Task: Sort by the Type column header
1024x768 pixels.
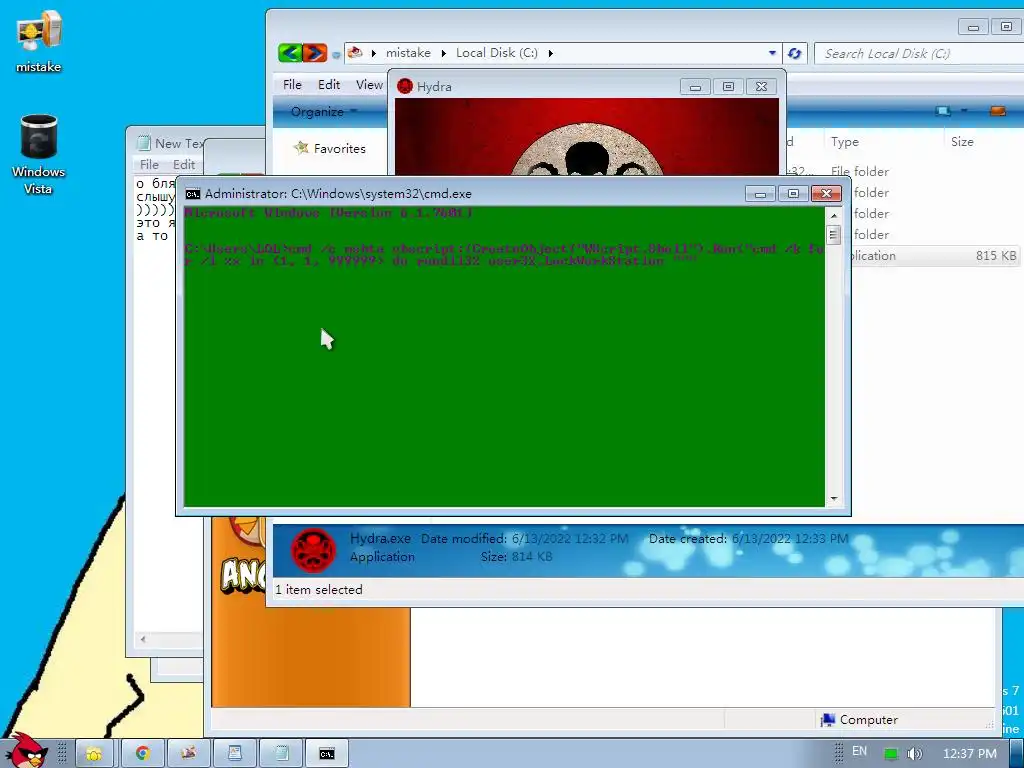Action: pos(844,142)
